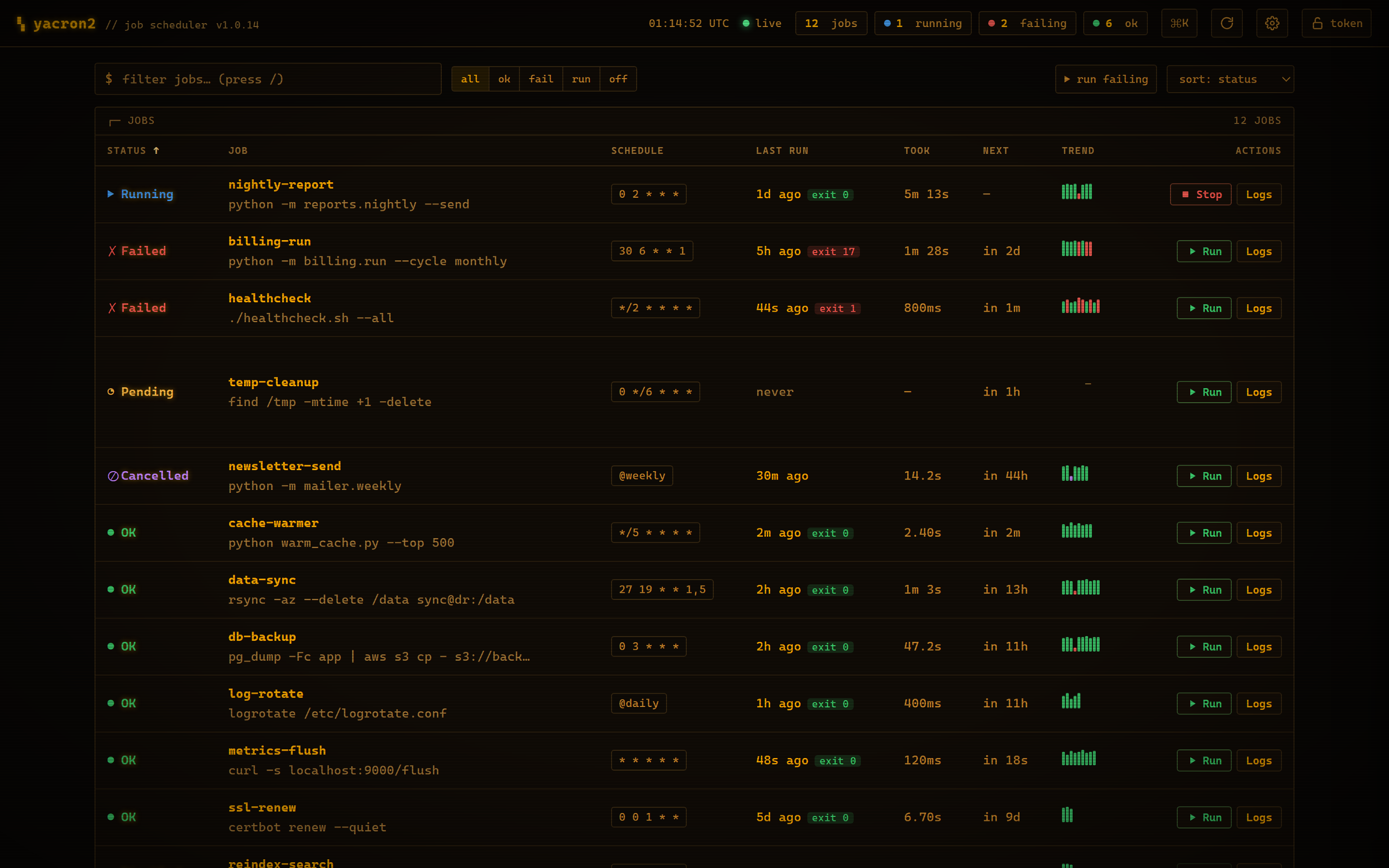The image size is (1389, 868).
Task: Click the 12 jobs counter chip
Action: point(831,24)
